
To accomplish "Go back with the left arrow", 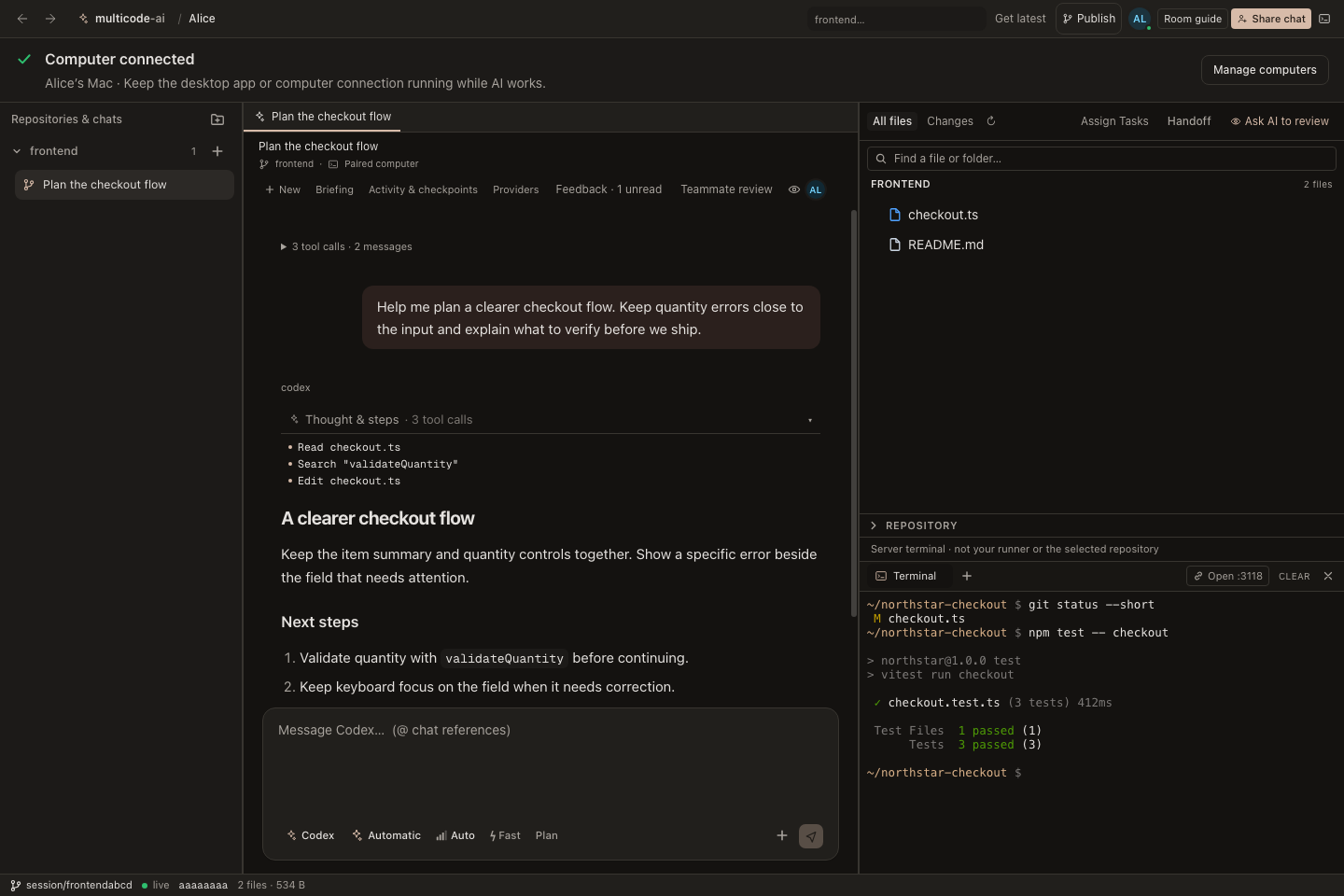I will coord(22,19).
